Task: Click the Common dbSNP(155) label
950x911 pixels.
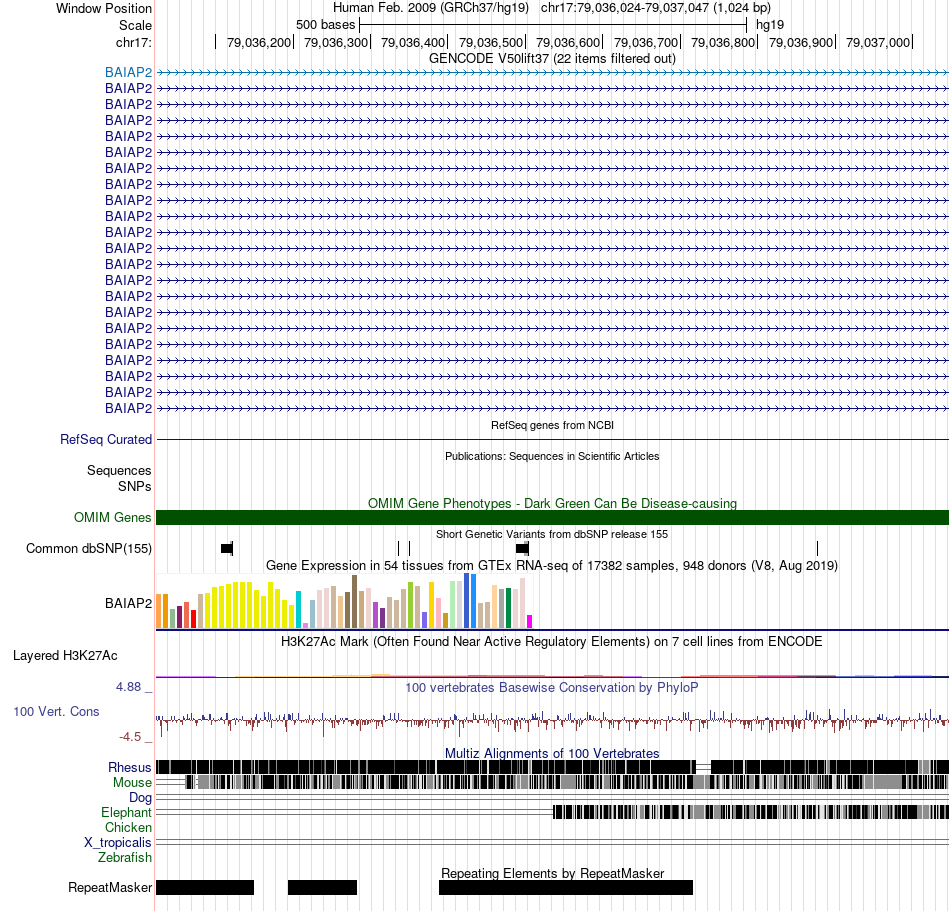Action: coord(88,548)
